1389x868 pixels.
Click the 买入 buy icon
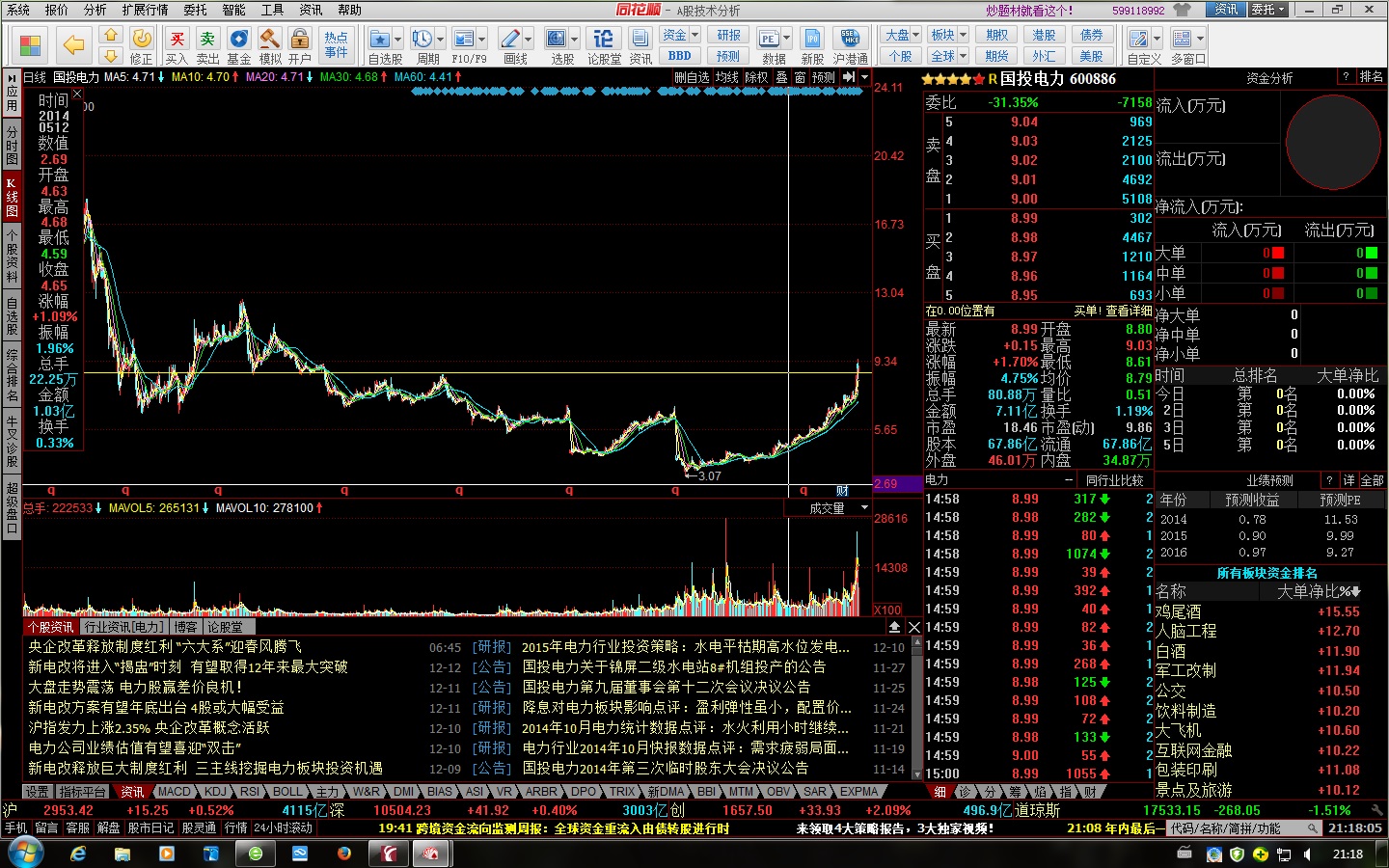(177, 39)
